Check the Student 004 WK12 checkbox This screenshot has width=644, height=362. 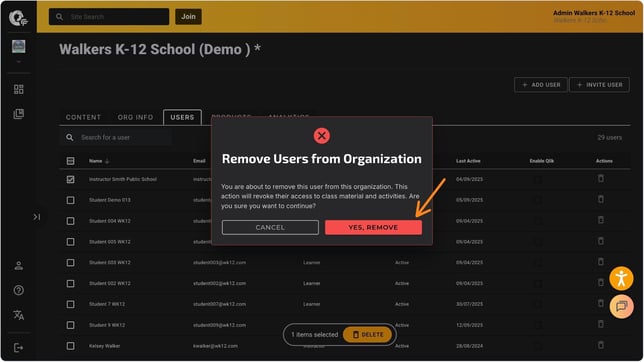pos(71,221)
